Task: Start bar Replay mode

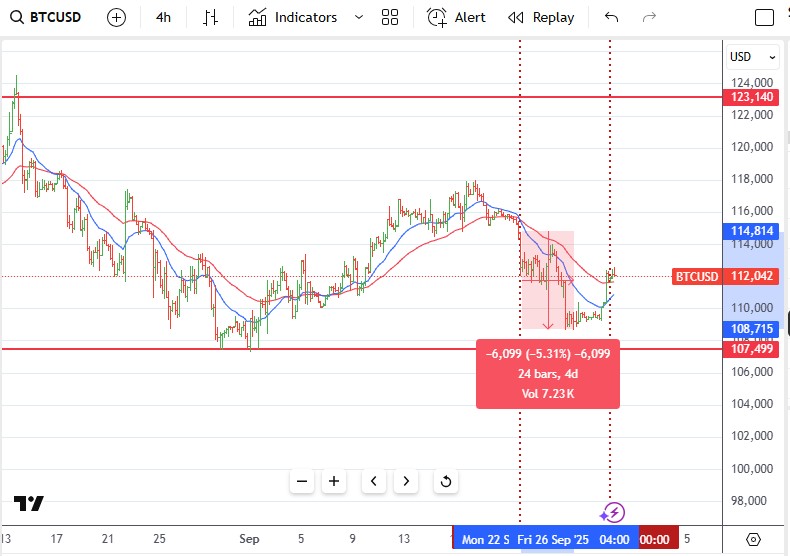Action: click(x=541, y=18)
